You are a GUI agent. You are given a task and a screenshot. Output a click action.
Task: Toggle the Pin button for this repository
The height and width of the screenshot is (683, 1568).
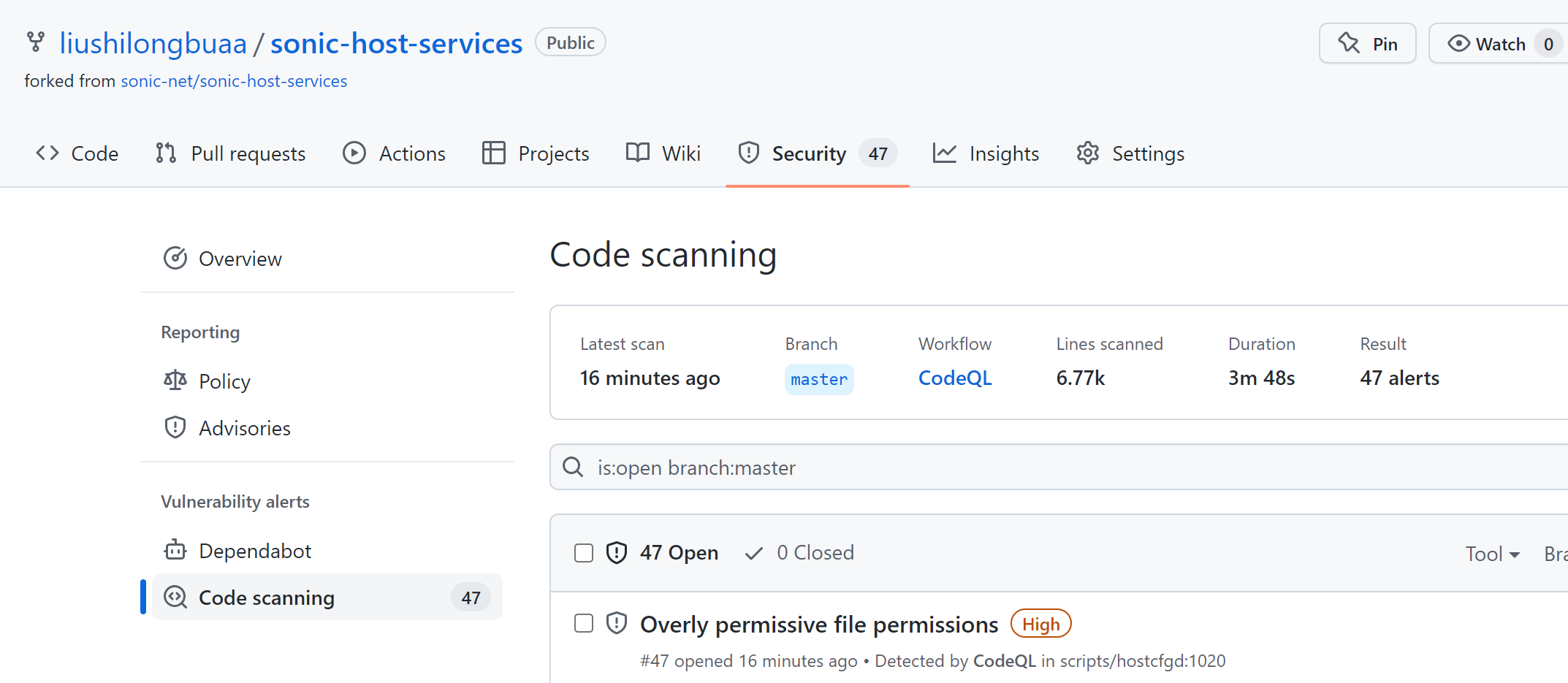pyautogui.click(x=1367, y=43)
